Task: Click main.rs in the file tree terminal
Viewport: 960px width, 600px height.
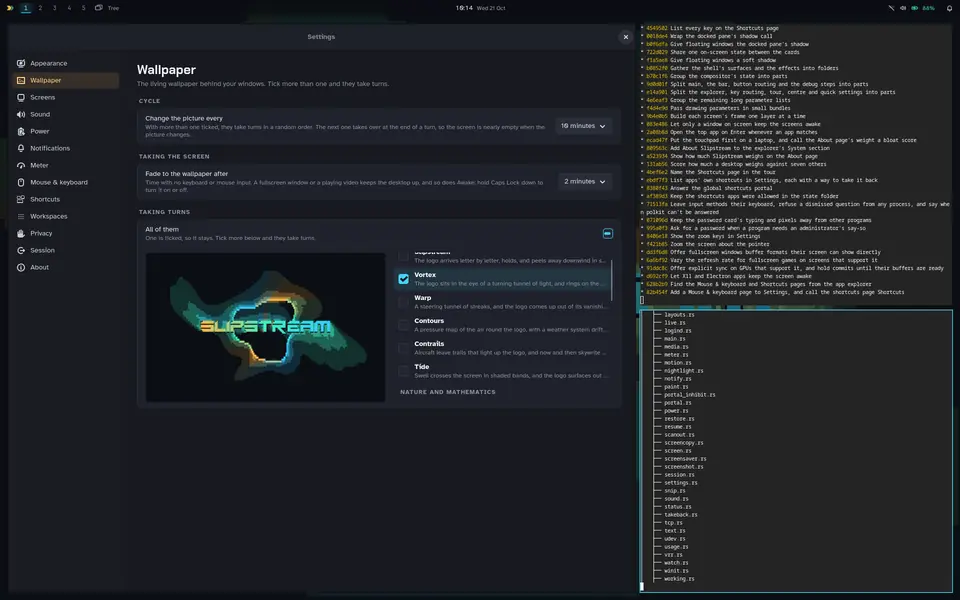Action: click(x=675, y=339)
